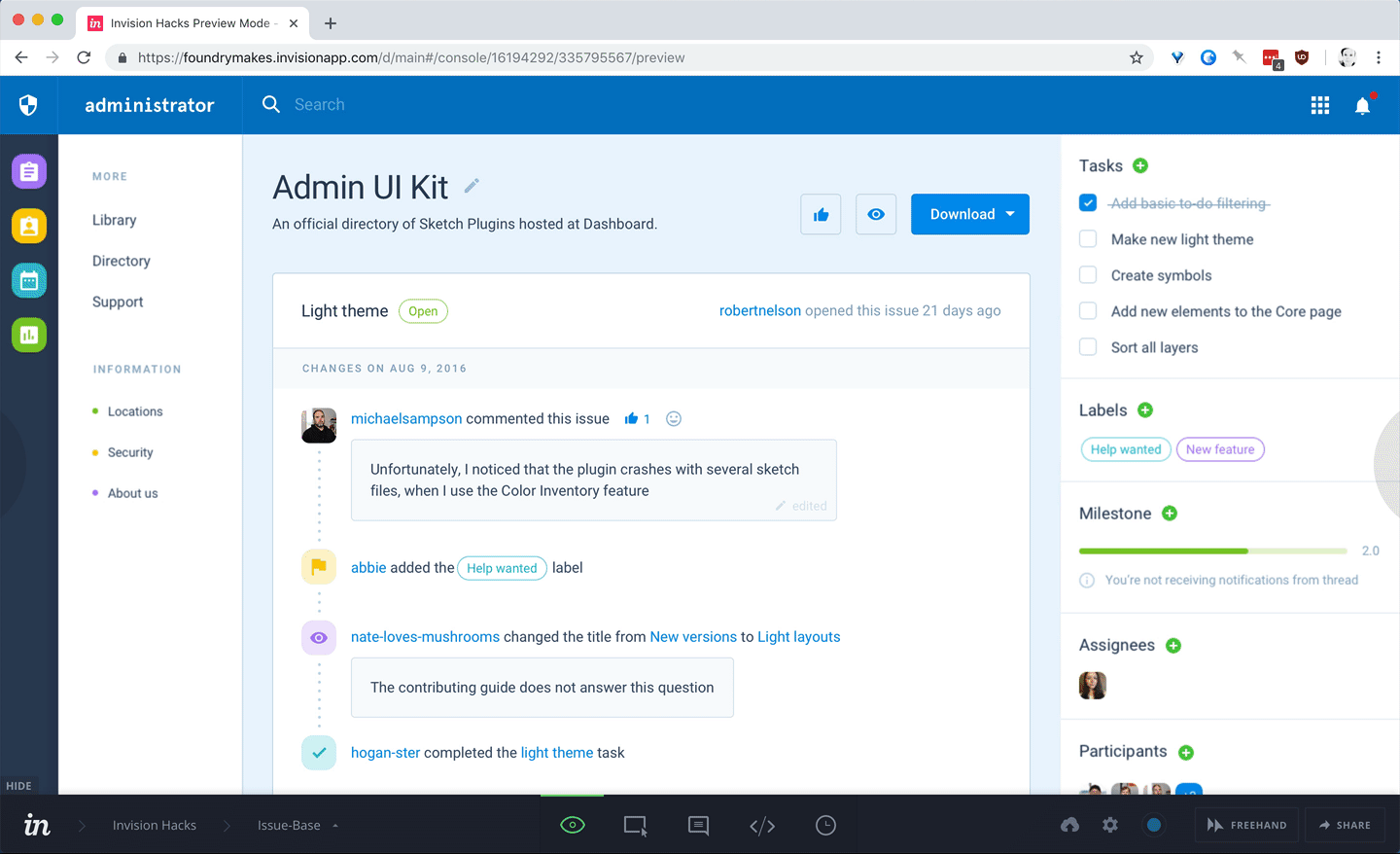Add a new task with plus icon
Image resolution: width=1400 pixels, height=854 pixels.
[1140, 165]
